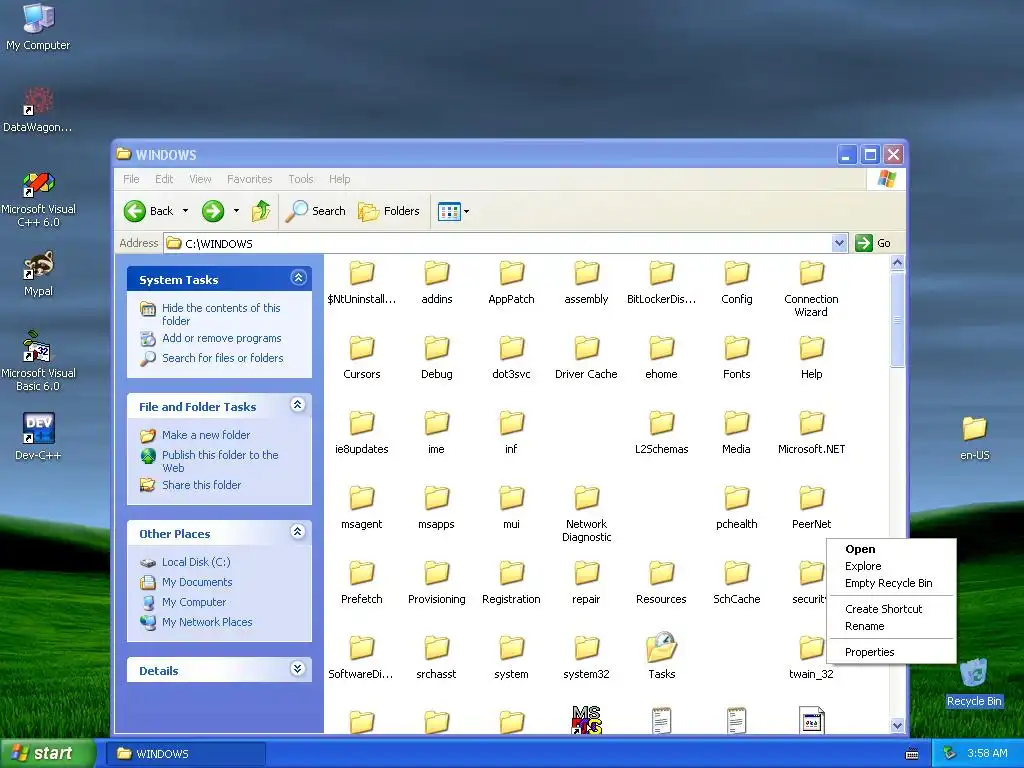Screen dimensions: 1024x768
Task: Go up one folder level icon
Action: (x=261, y=211)
